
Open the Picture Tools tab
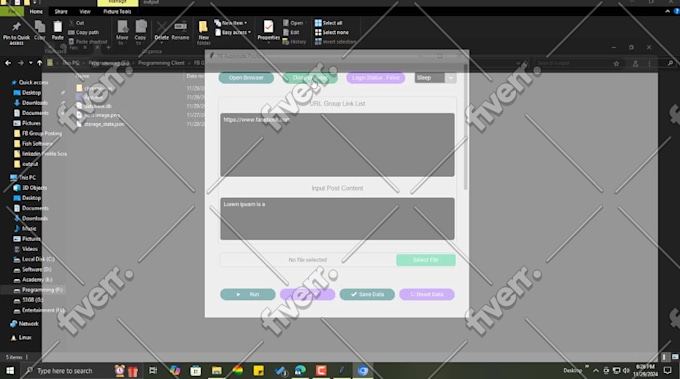pos(117,12)
